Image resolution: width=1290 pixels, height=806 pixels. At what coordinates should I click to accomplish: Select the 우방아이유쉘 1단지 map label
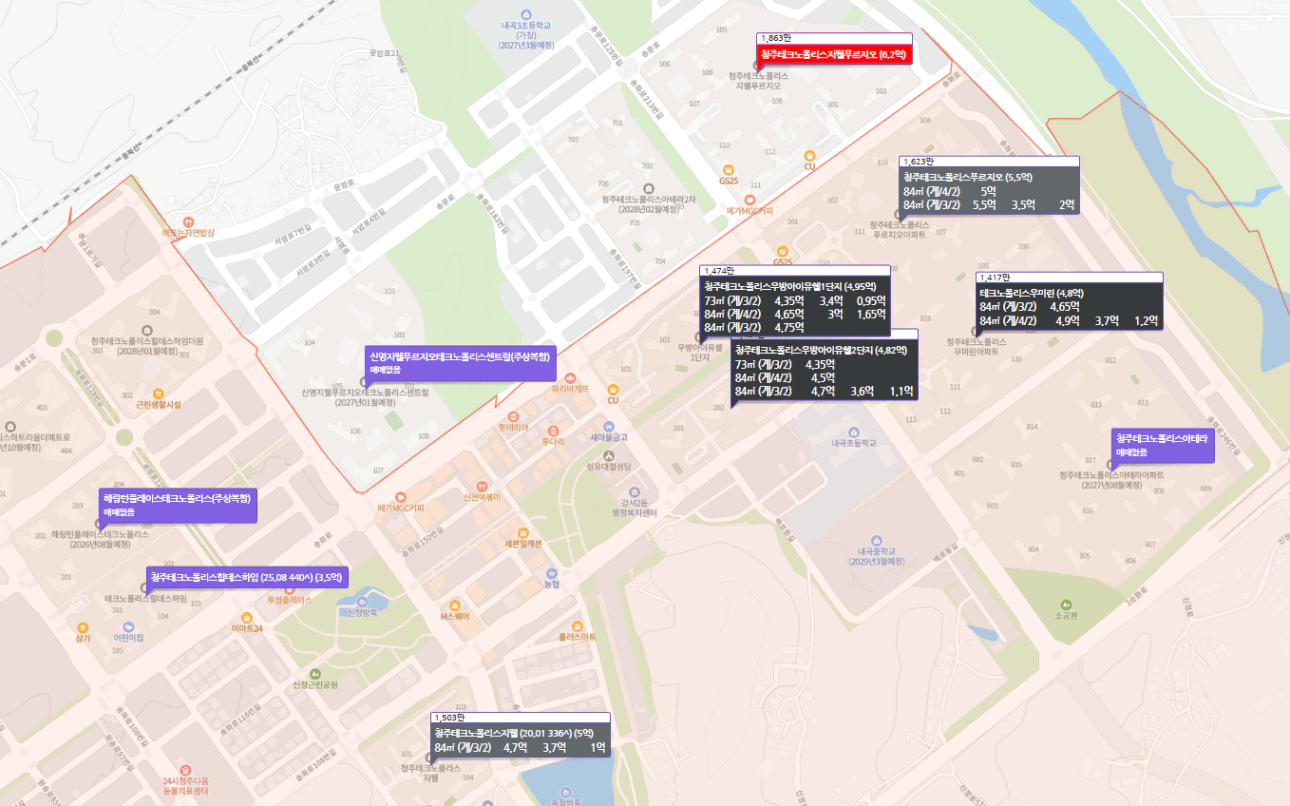point(700,352)
